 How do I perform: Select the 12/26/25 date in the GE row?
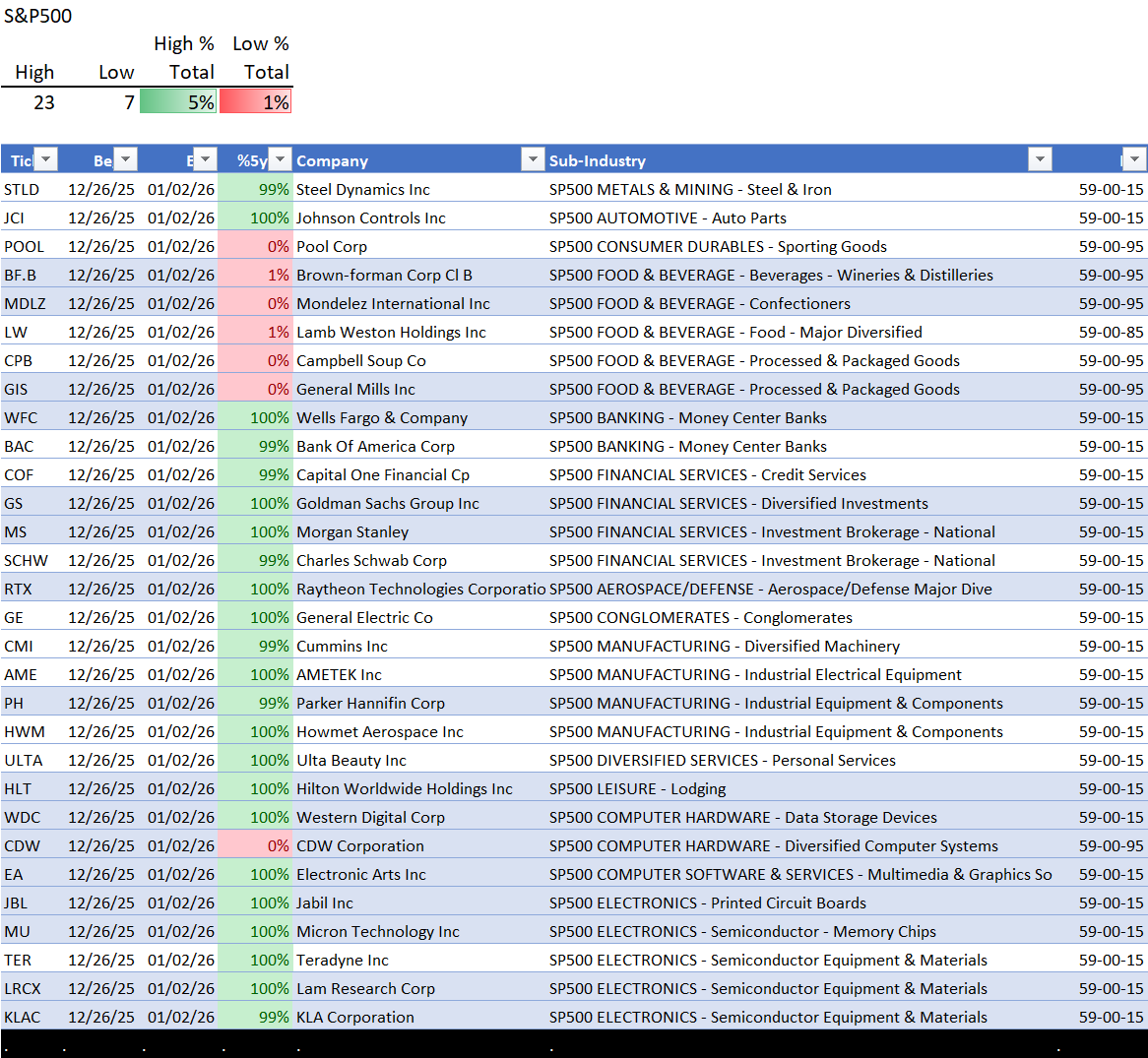point(101,617)
